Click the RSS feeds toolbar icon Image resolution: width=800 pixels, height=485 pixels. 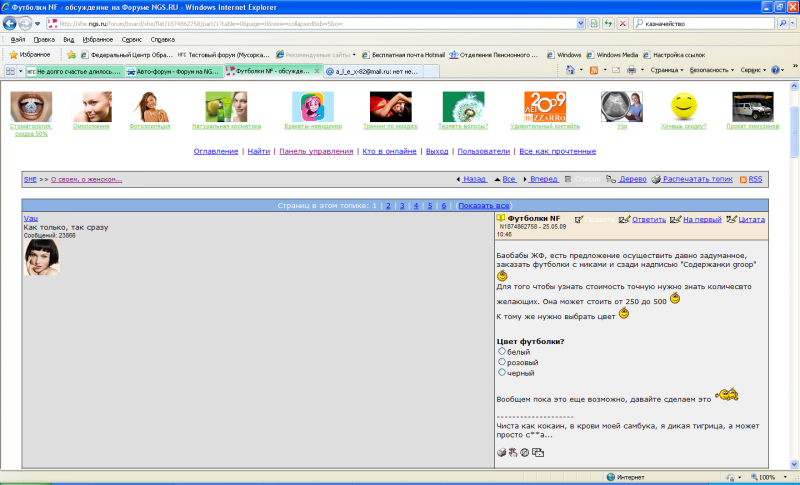point(593,70)
